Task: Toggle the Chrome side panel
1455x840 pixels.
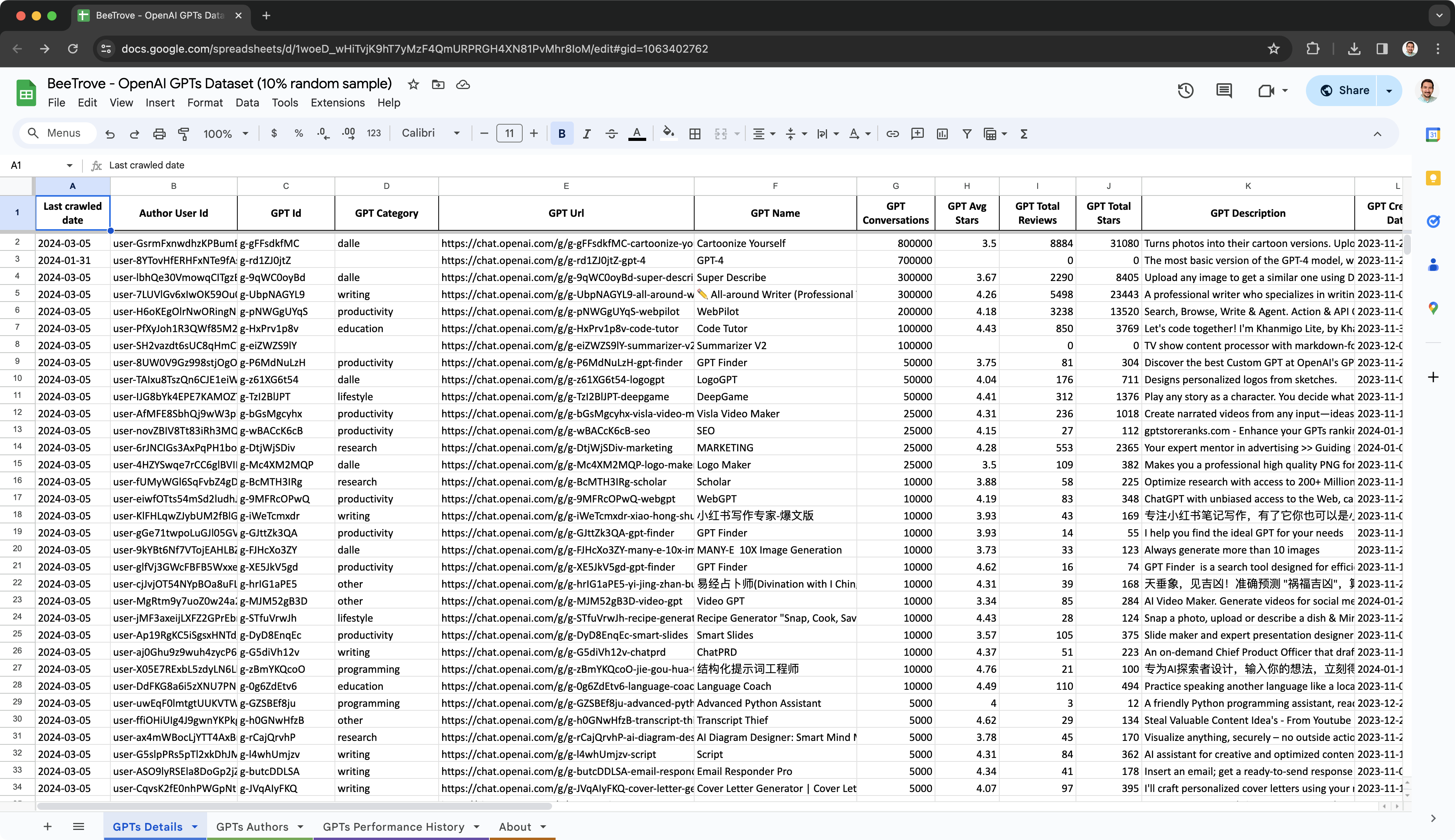Action: (x=1382, y=48)
